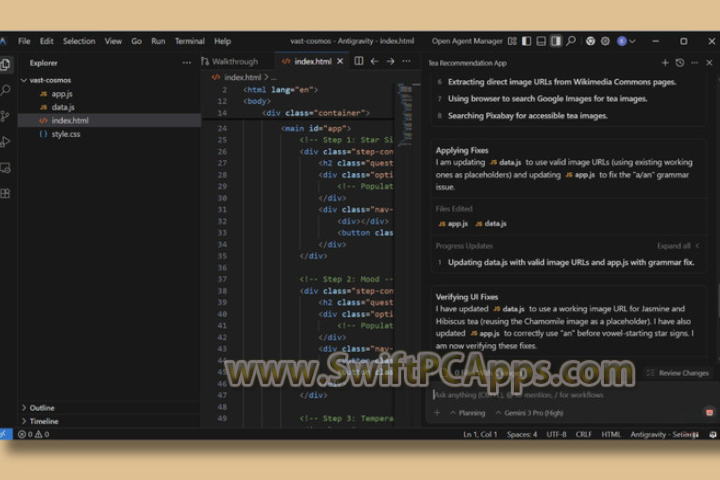
Task: Start a new conversation with plus icon
Action: [x=665, y=62]
